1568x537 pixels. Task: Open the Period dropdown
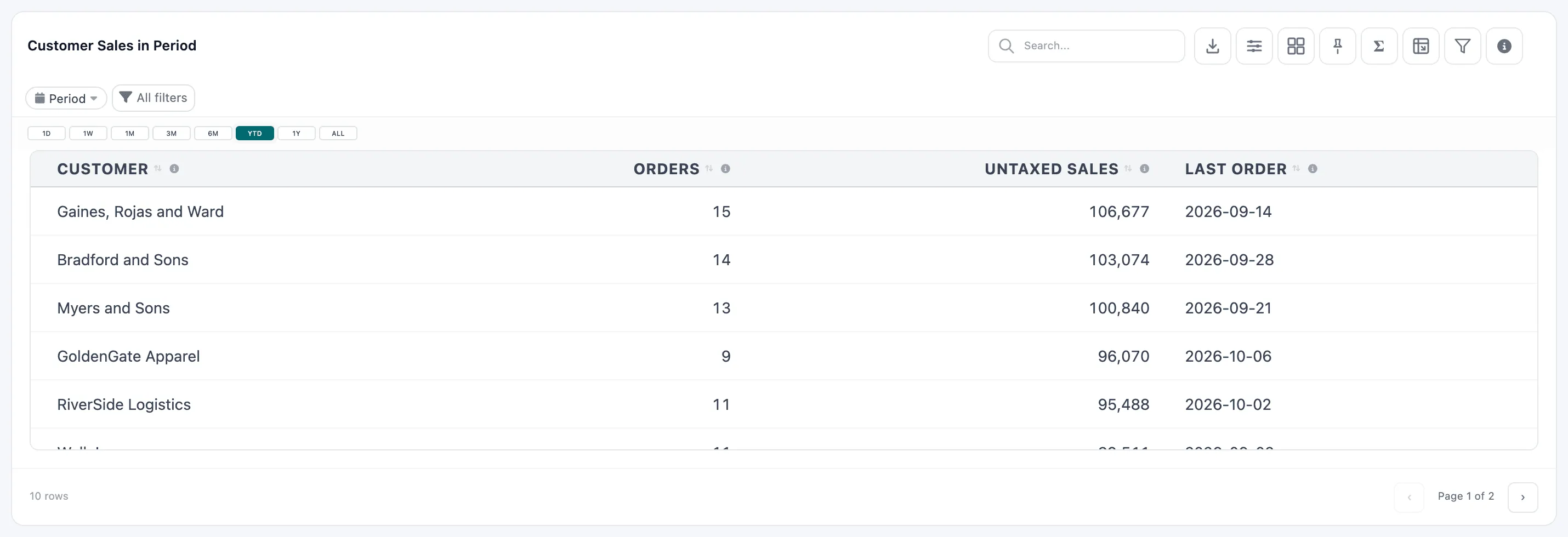coord(66,98)
